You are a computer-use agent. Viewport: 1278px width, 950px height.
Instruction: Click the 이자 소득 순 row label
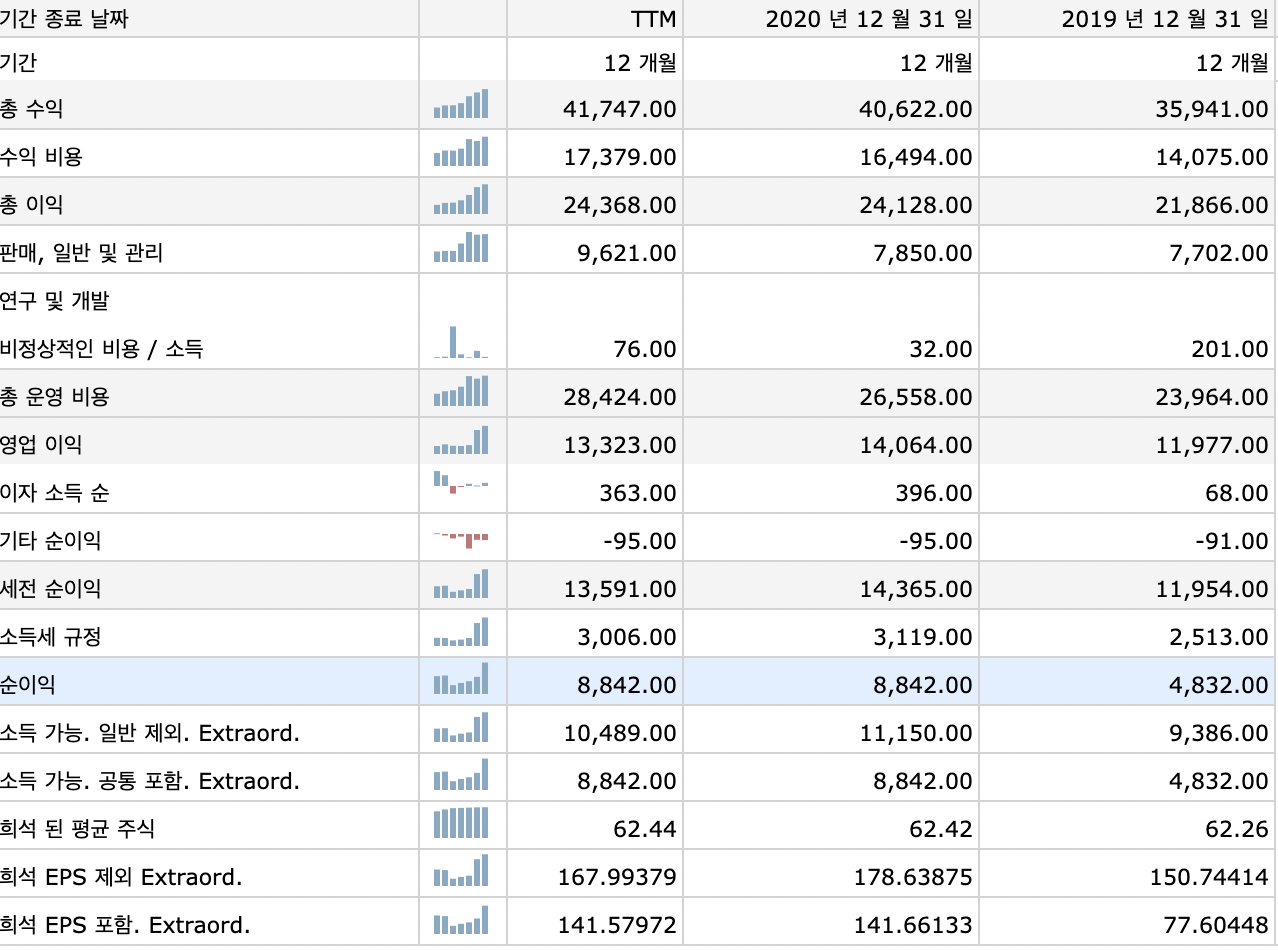pyautogui.click(x=54, y=493)
